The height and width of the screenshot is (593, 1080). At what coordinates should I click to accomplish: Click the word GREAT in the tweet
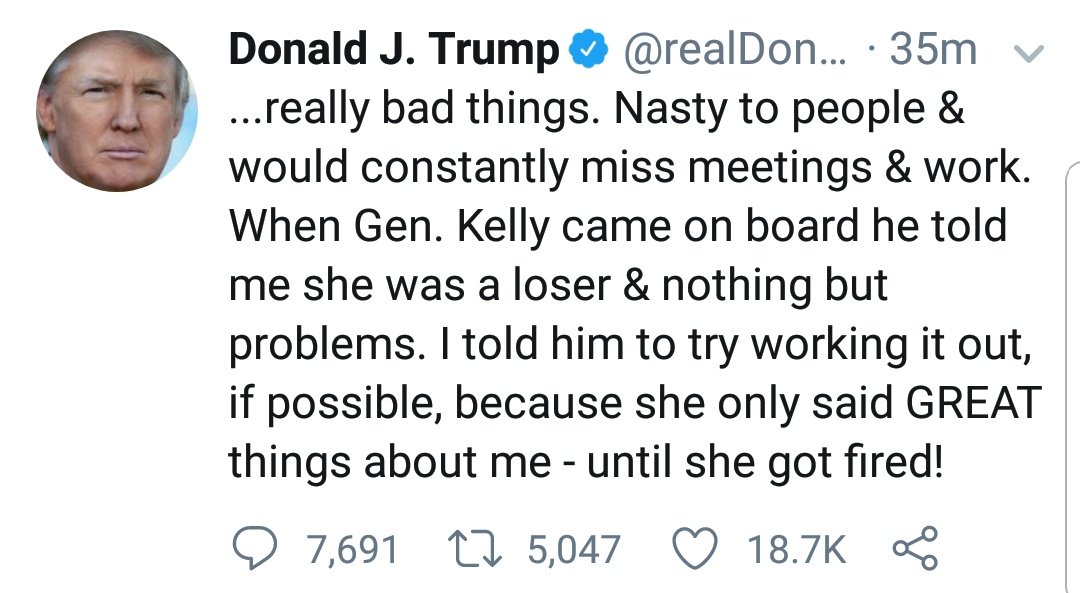pos(973,402)
